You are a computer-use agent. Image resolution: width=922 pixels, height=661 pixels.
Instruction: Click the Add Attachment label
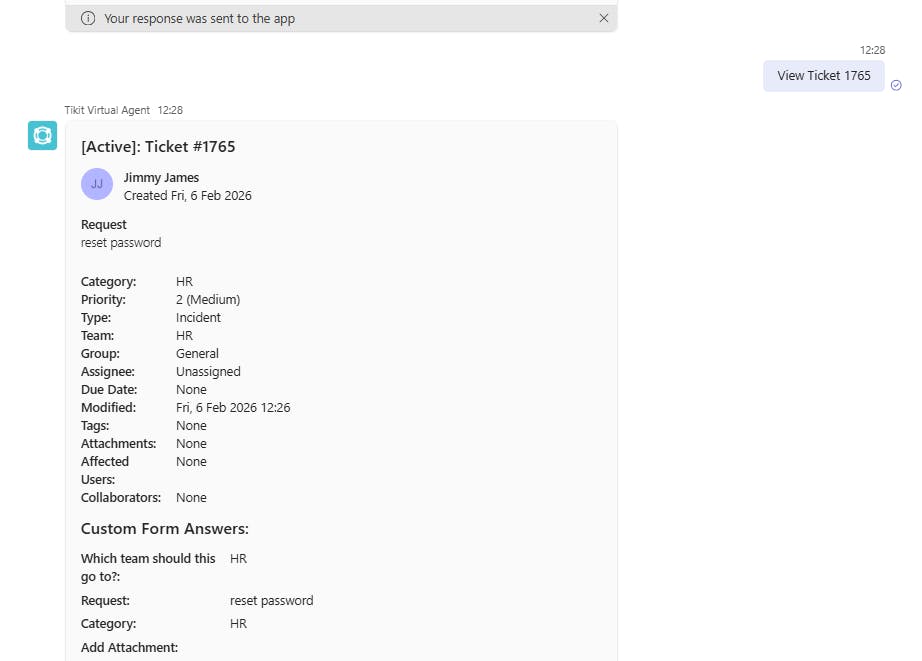[129, 648]
